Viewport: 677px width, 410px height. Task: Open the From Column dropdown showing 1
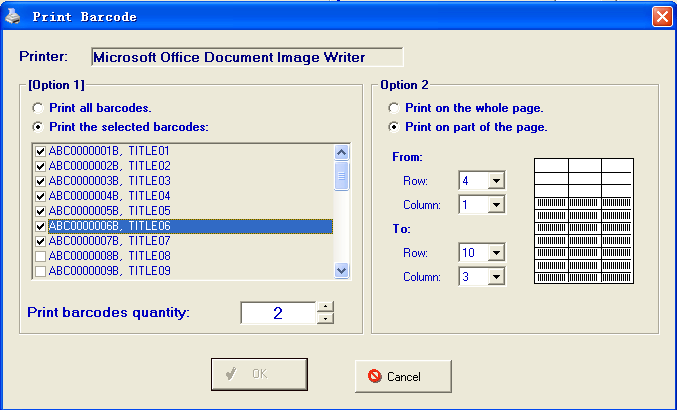tap(496, 205)
